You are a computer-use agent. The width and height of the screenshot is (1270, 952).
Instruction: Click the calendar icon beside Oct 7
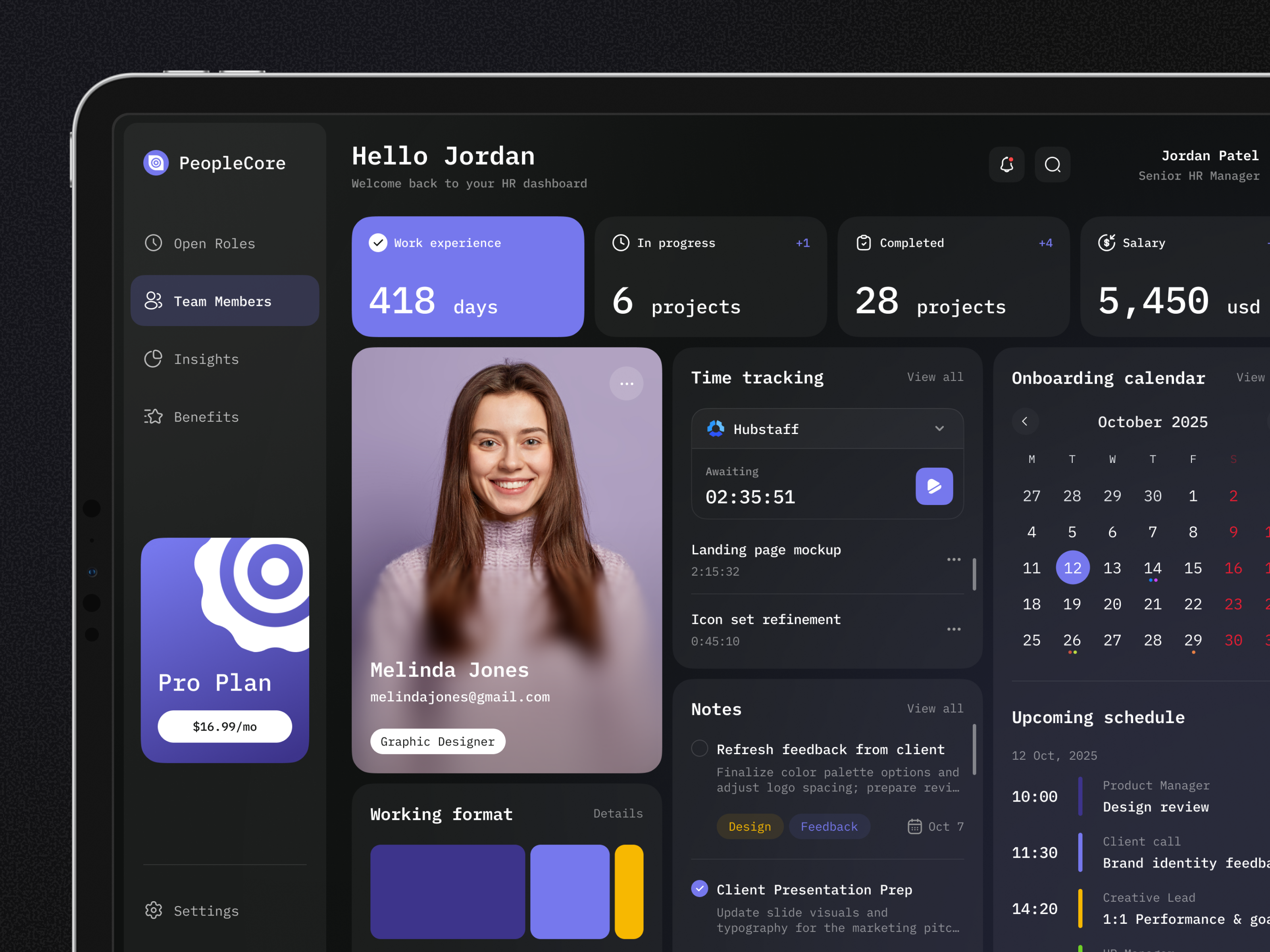click(914, 826)
